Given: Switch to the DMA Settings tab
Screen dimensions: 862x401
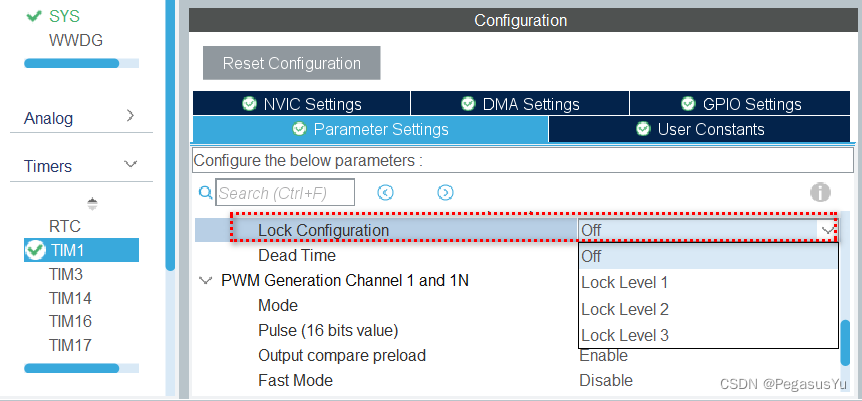Looking at the screenshot, I should click(x=520, y=104).
